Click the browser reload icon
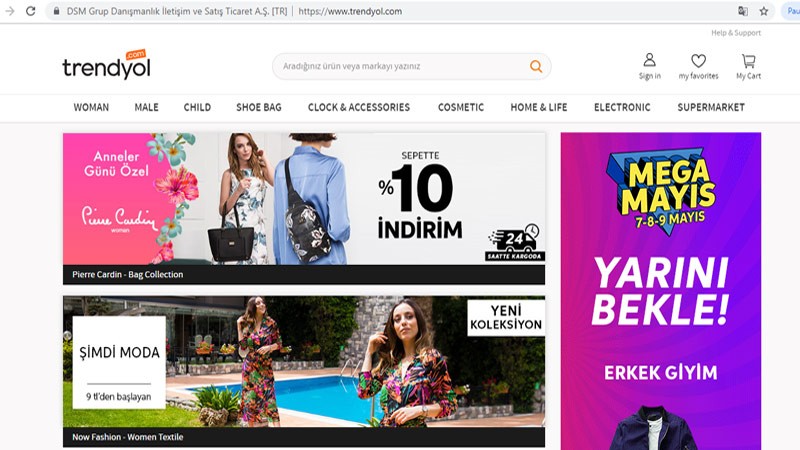800x450 pixels. (31, 11)
